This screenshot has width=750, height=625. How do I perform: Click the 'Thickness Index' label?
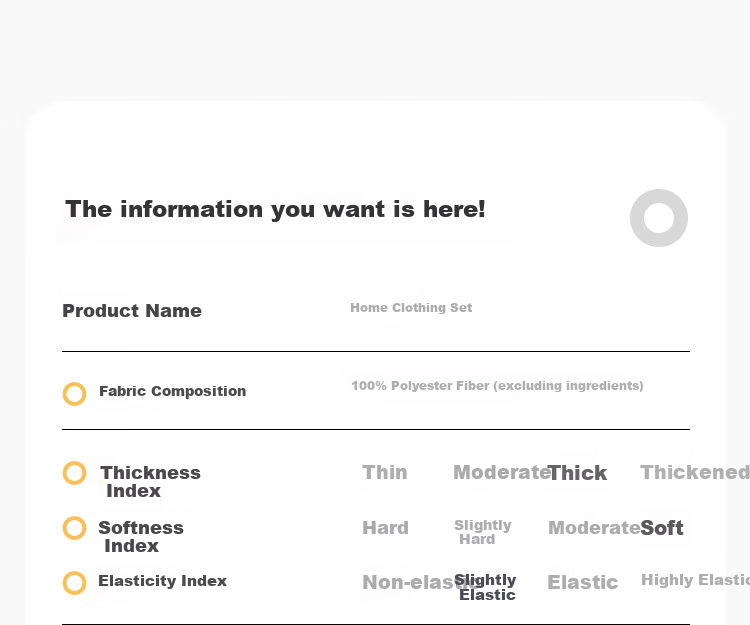150,482
